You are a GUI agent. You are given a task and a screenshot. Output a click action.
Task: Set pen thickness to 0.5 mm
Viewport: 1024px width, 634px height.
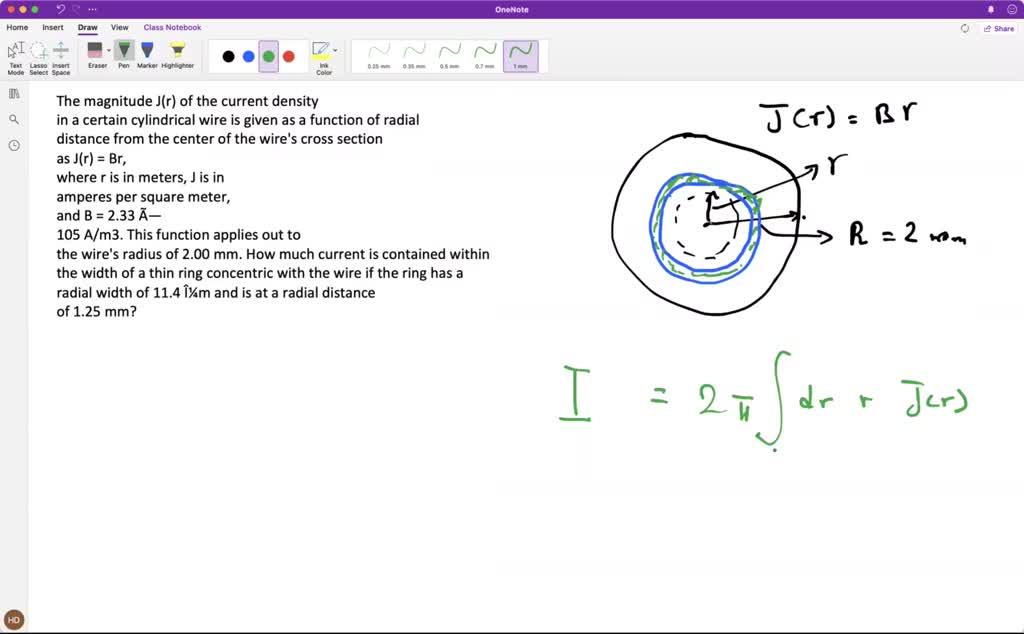pos(449,56)
